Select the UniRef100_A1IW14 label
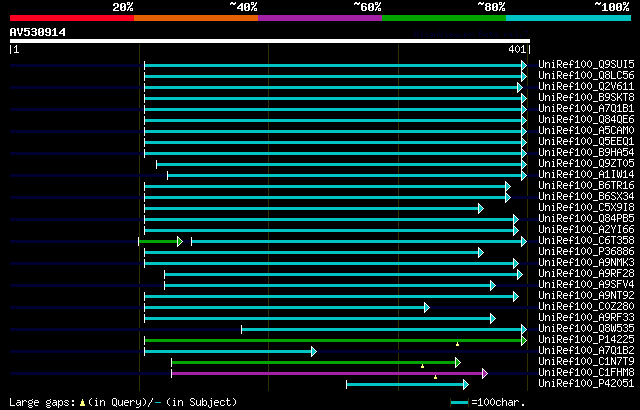 pyautogui.click(x=586, y=175)
